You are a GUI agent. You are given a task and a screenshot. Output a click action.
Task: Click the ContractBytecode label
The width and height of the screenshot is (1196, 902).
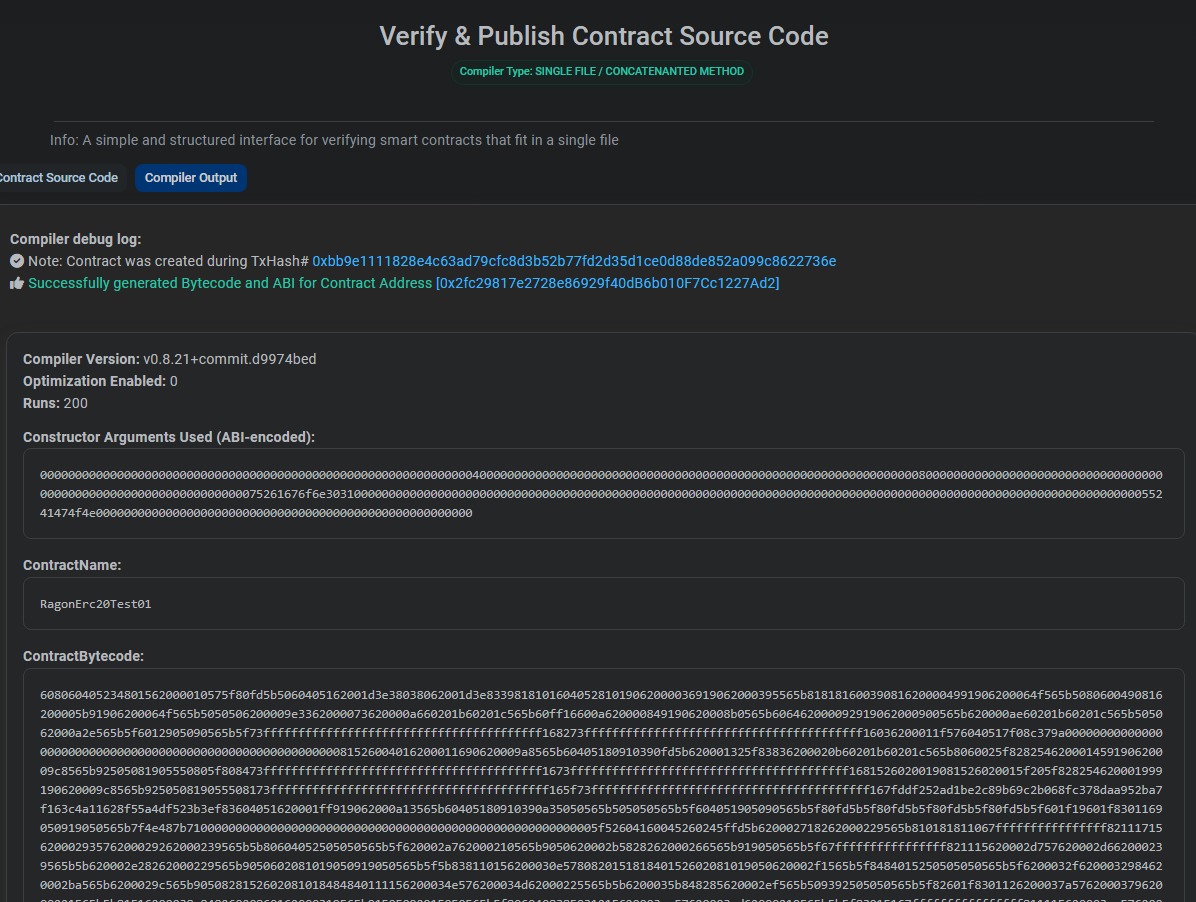click(83, 656)
